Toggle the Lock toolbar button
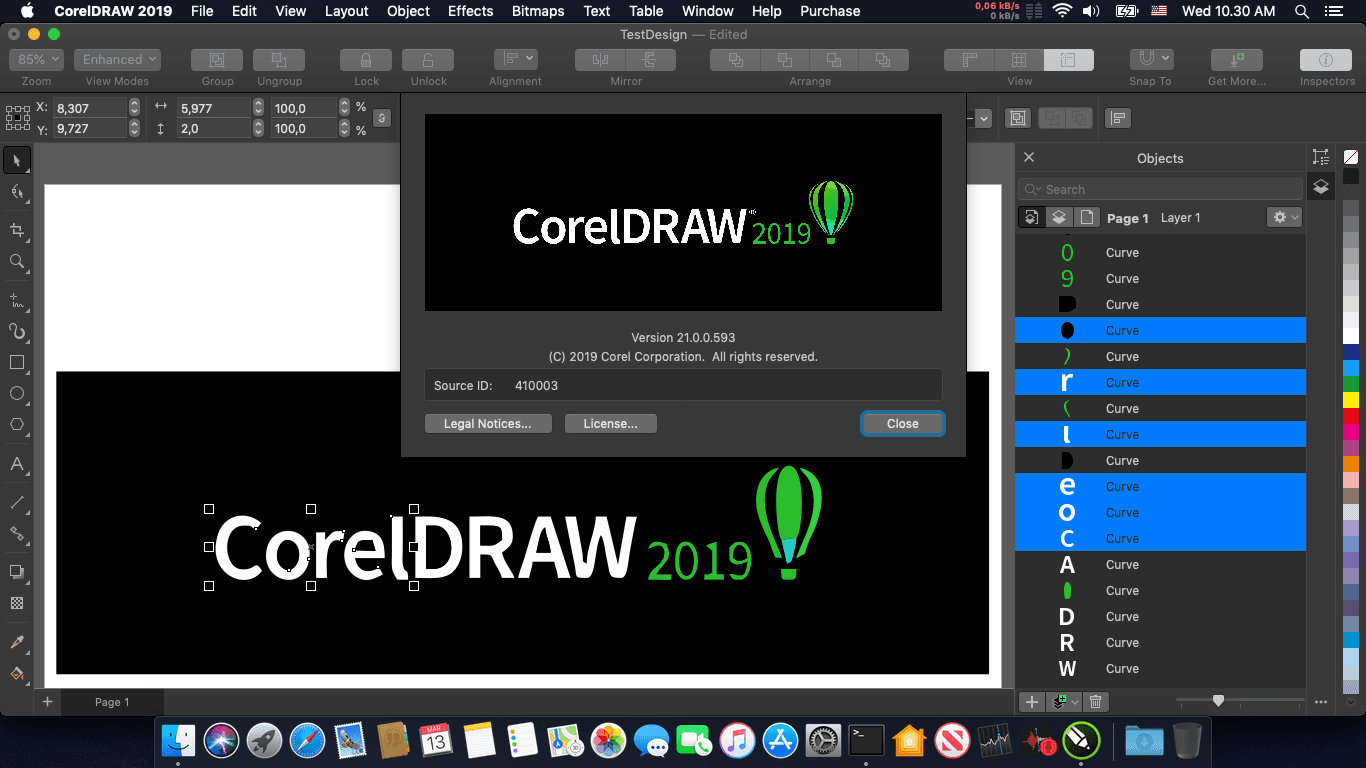Image resolution: width=1366 pixels, height=768 pixels. pyautogui.click(x=366, y=60)
